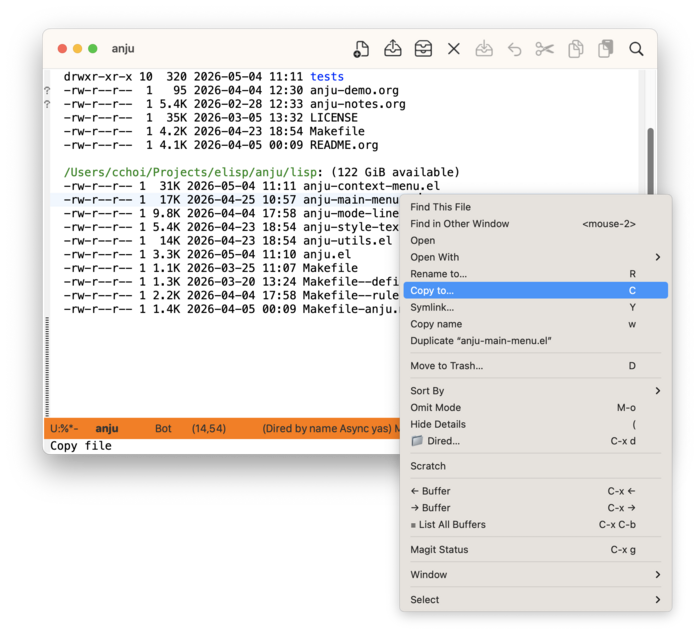This screenshot has height=632, width=700.
Task: Select Move to Trash... item
Action: pyautogui.click(x=536, y=366)
